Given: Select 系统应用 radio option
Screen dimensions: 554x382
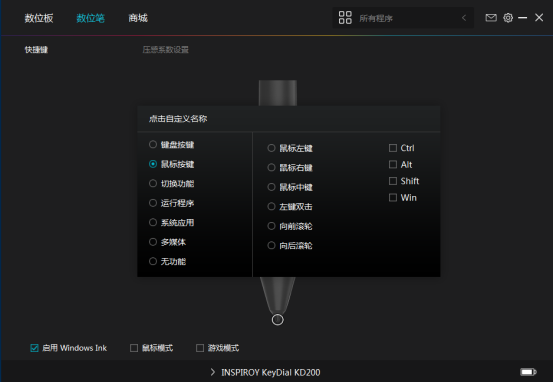Looking at the screenshot, I should 153,222.
